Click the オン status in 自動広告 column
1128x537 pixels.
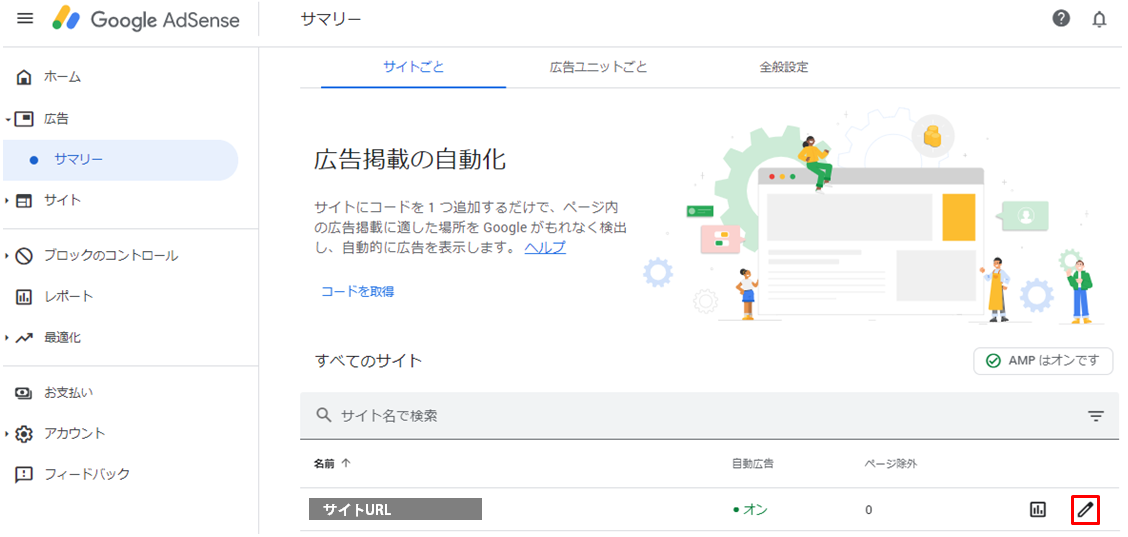click(750, 510)
